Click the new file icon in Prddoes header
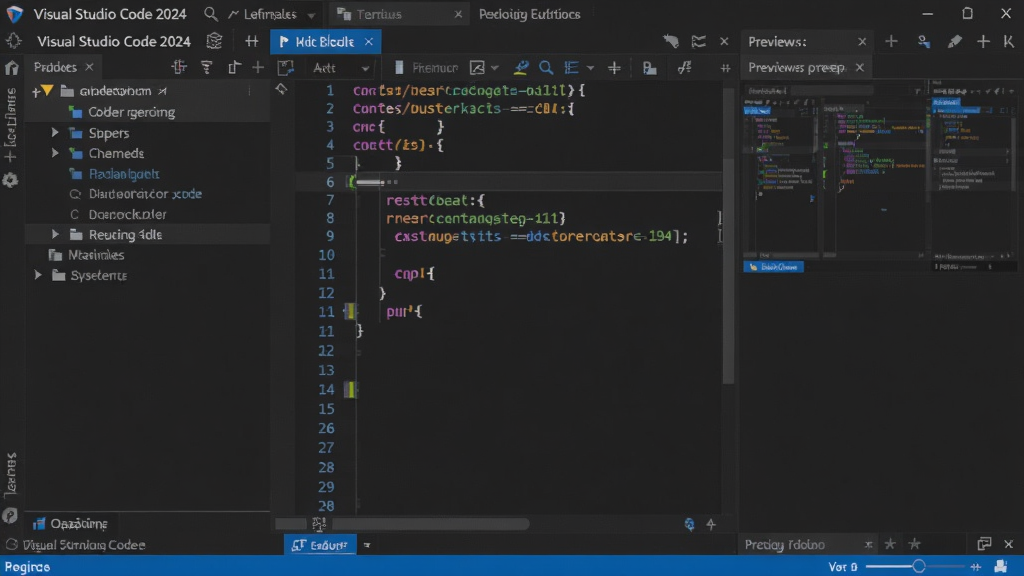 coord(234,67)
